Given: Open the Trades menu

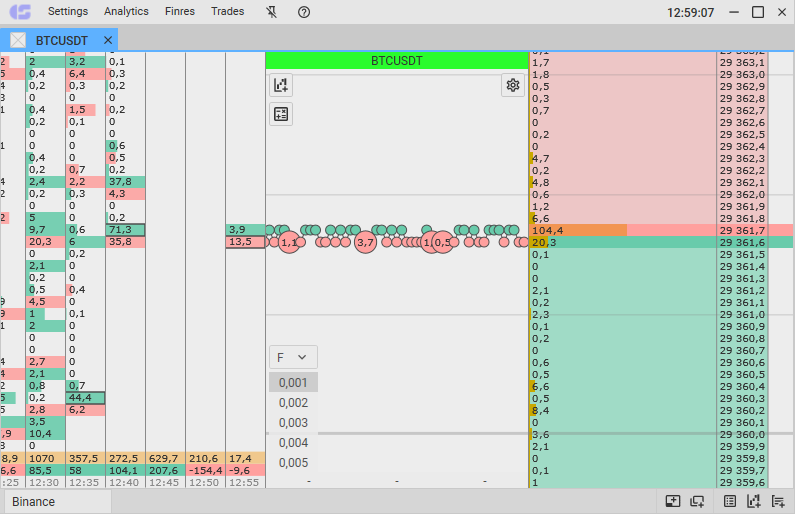Looking at the screenshot, I should (x=227, y=12).
